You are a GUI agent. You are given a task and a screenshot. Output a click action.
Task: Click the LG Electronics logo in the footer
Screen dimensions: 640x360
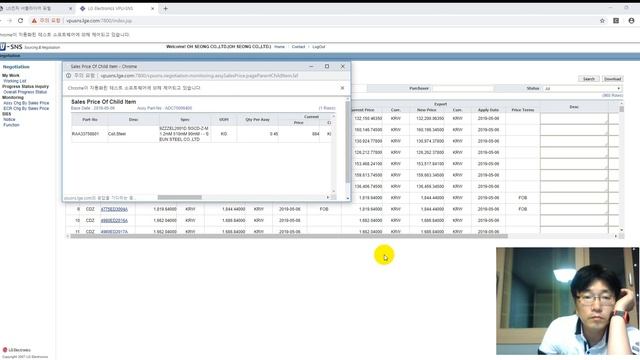pos(17,350)
